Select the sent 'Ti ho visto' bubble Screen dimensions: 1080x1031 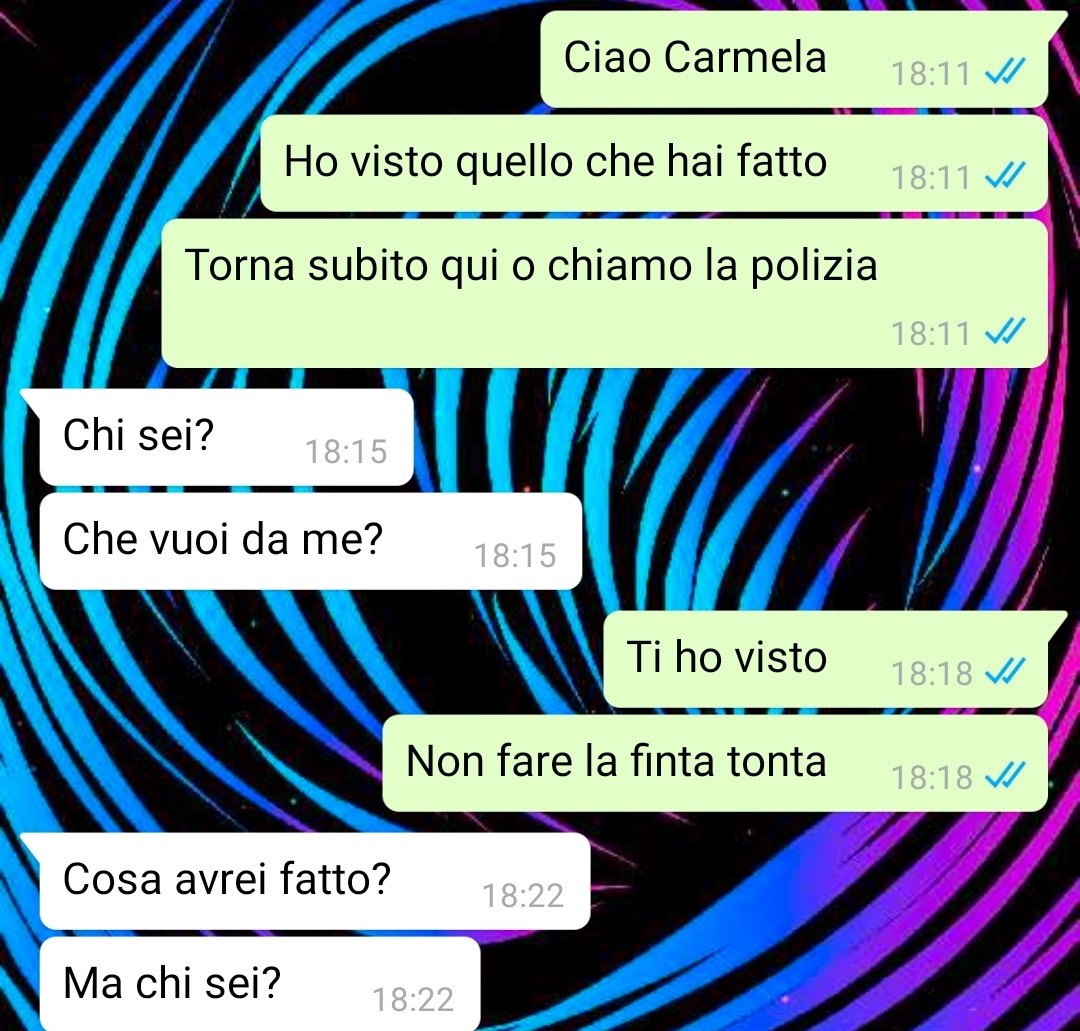point(826,659)
